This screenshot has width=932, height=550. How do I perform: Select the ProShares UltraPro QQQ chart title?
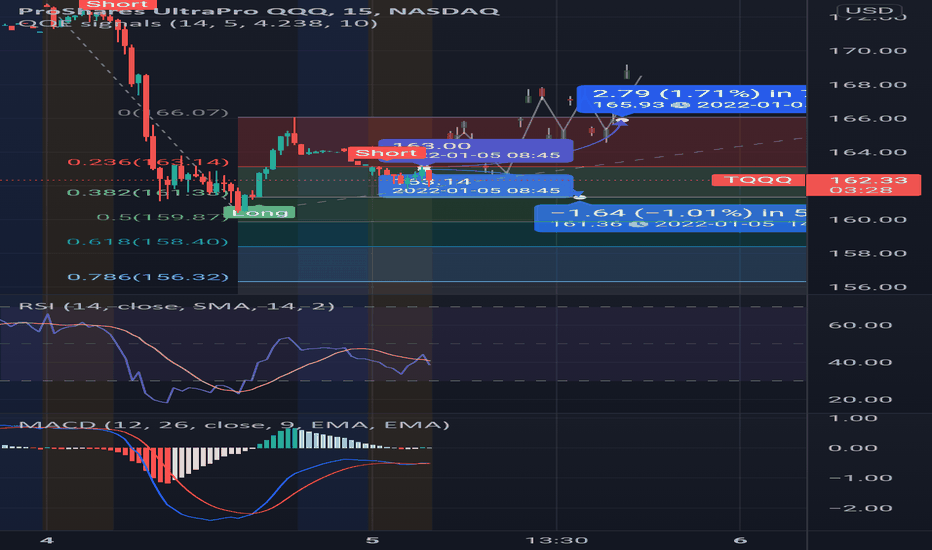tap(259, 11)
